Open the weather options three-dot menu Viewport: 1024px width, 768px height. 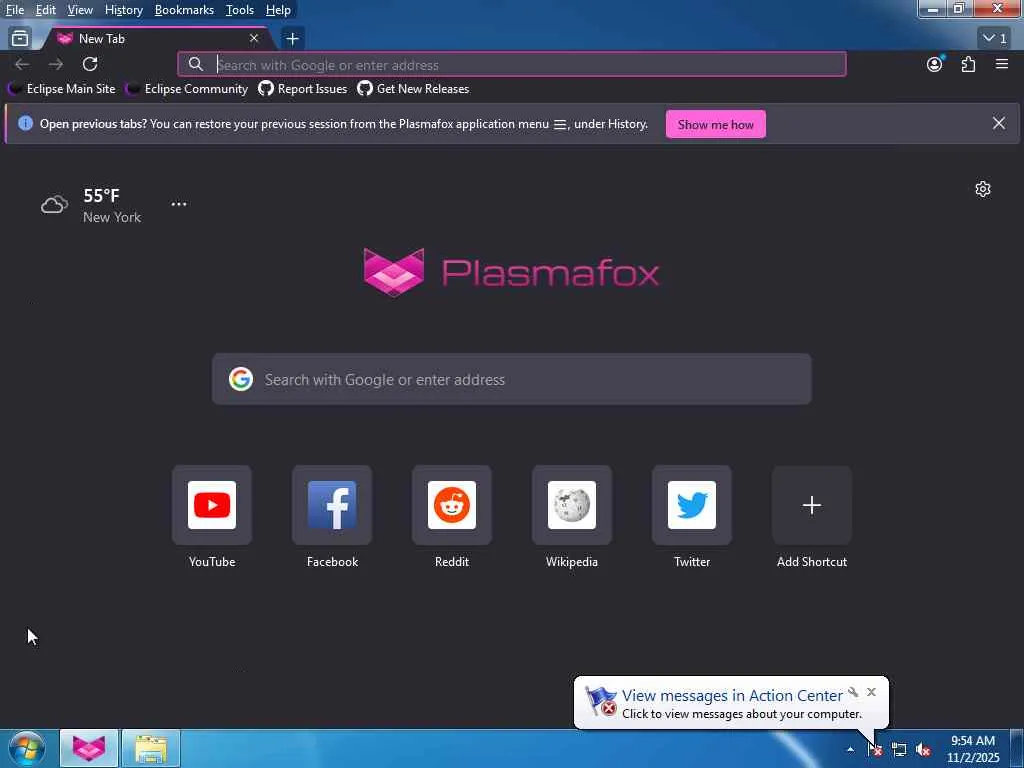179,204
